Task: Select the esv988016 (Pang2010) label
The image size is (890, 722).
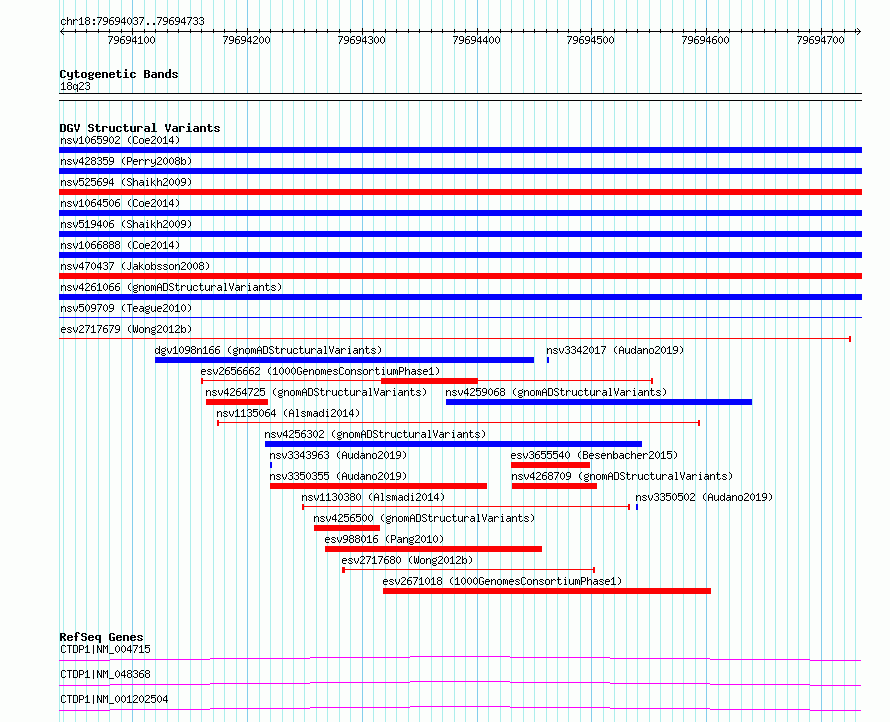Action: [384, 539]
